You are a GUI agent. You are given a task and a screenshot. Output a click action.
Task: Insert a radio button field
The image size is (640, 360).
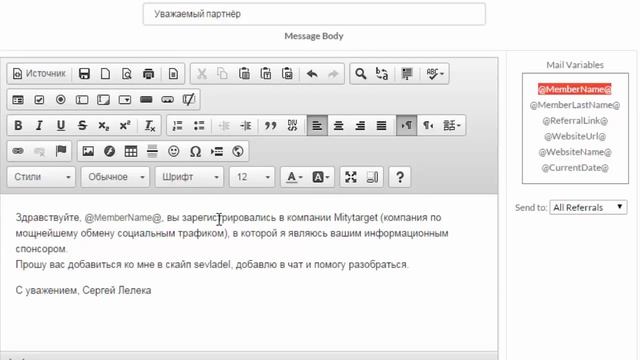coord(60,100)
